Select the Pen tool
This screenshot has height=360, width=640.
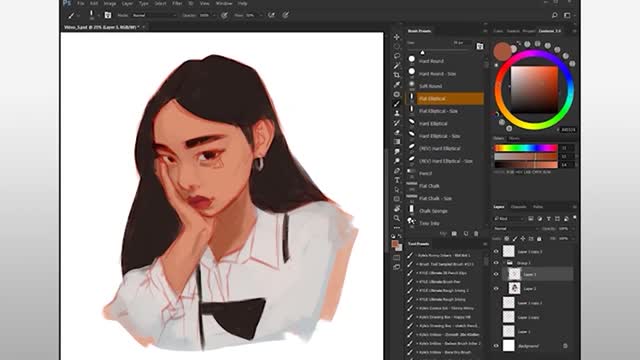[397, 171]
